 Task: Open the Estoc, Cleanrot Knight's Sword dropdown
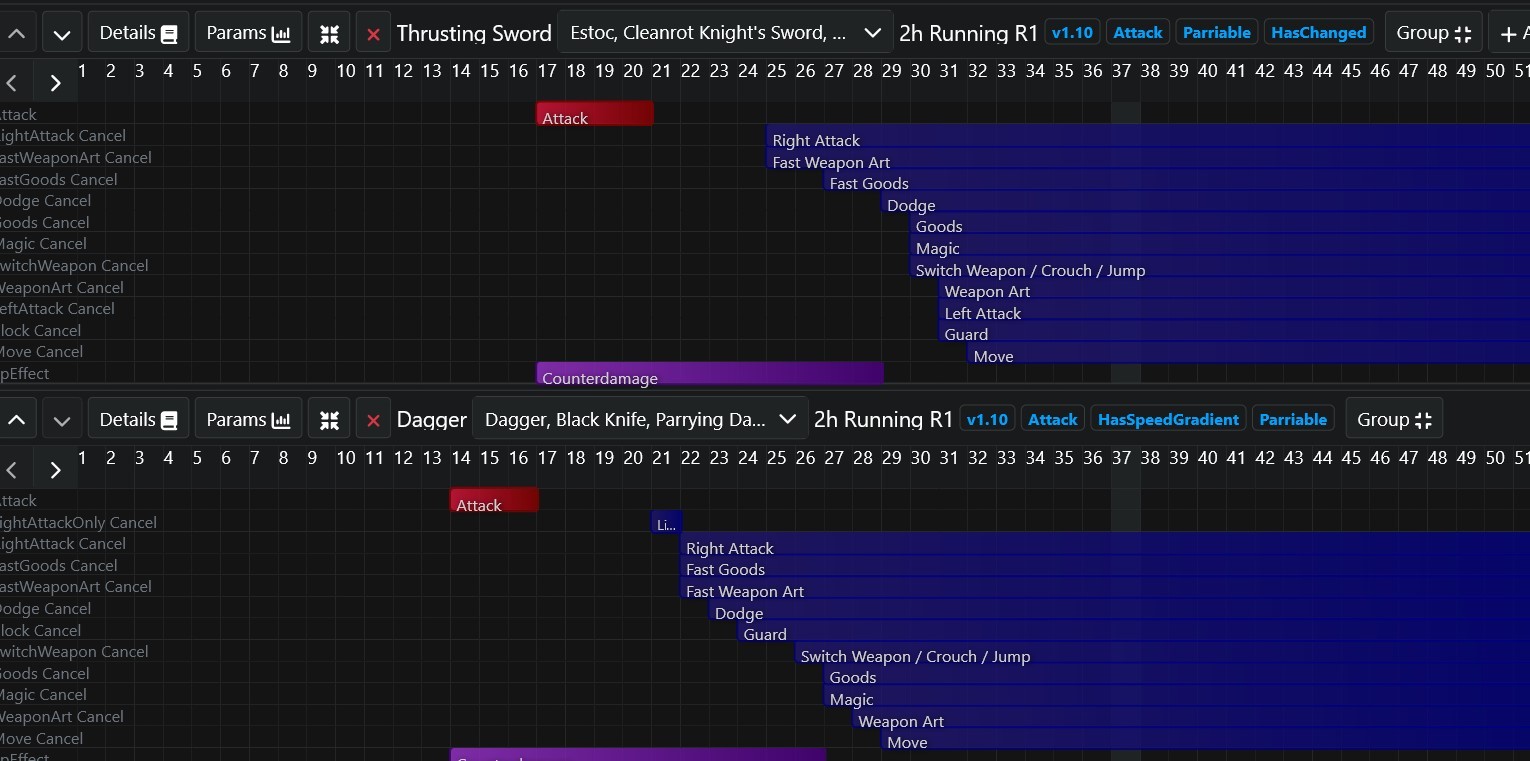pyautogui.click(x=725, y=33)
